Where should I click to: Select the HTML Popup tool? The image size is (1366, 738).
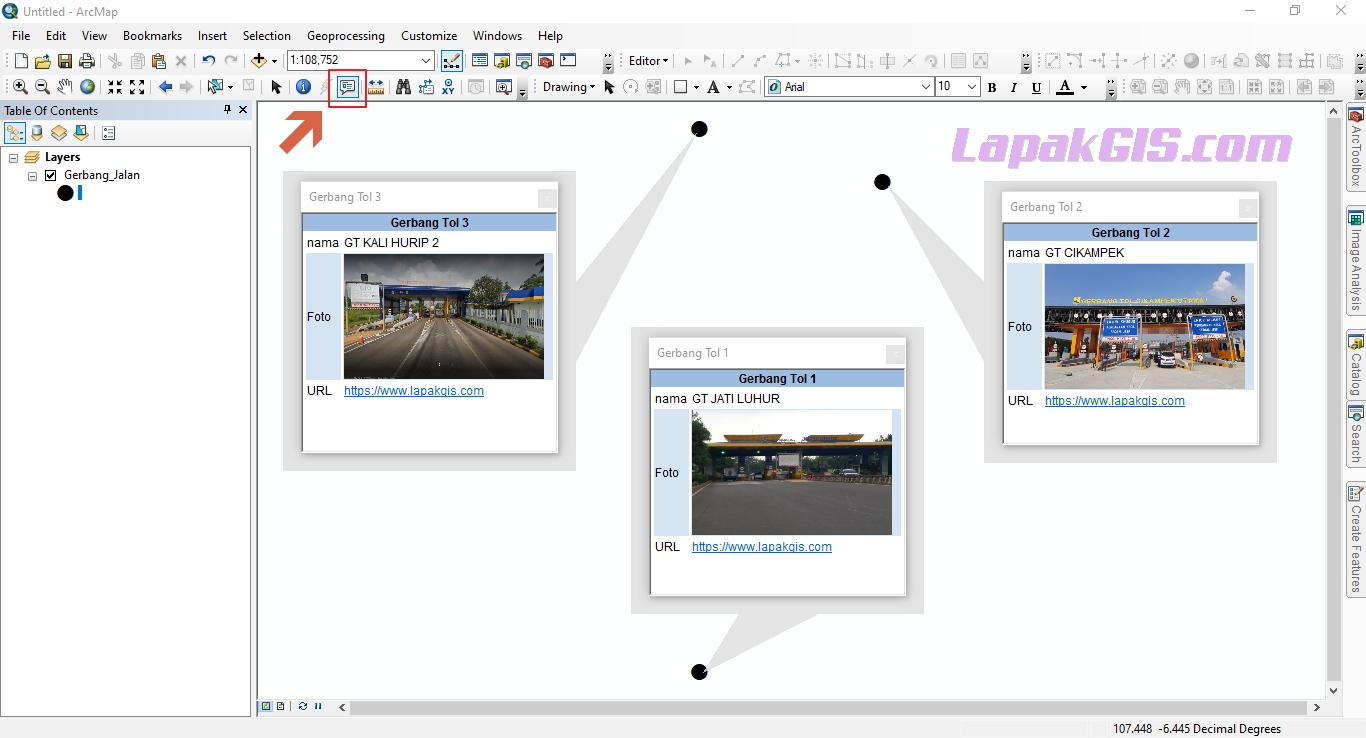346,86
